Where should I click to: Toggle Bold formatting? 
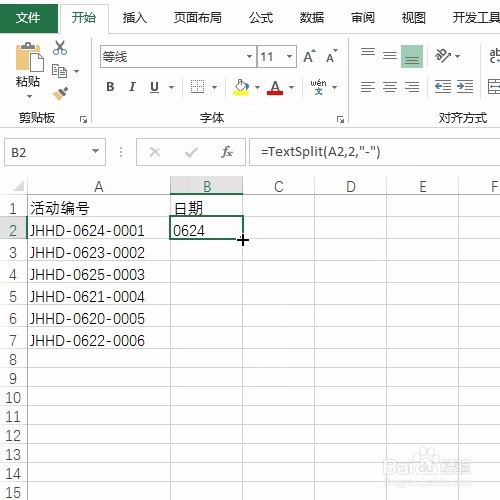110,87
